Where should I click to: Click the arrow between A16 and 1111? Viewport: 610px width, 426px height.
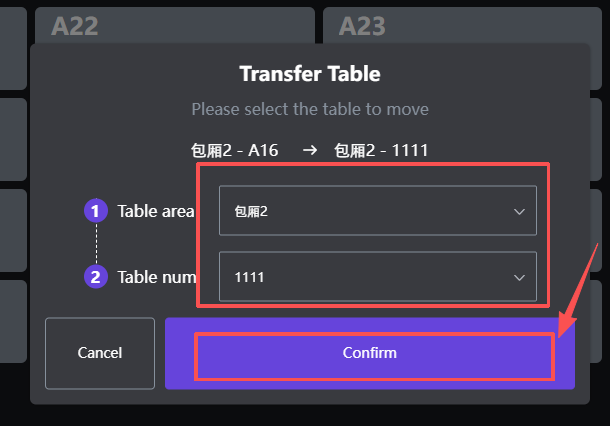(310, 151)
